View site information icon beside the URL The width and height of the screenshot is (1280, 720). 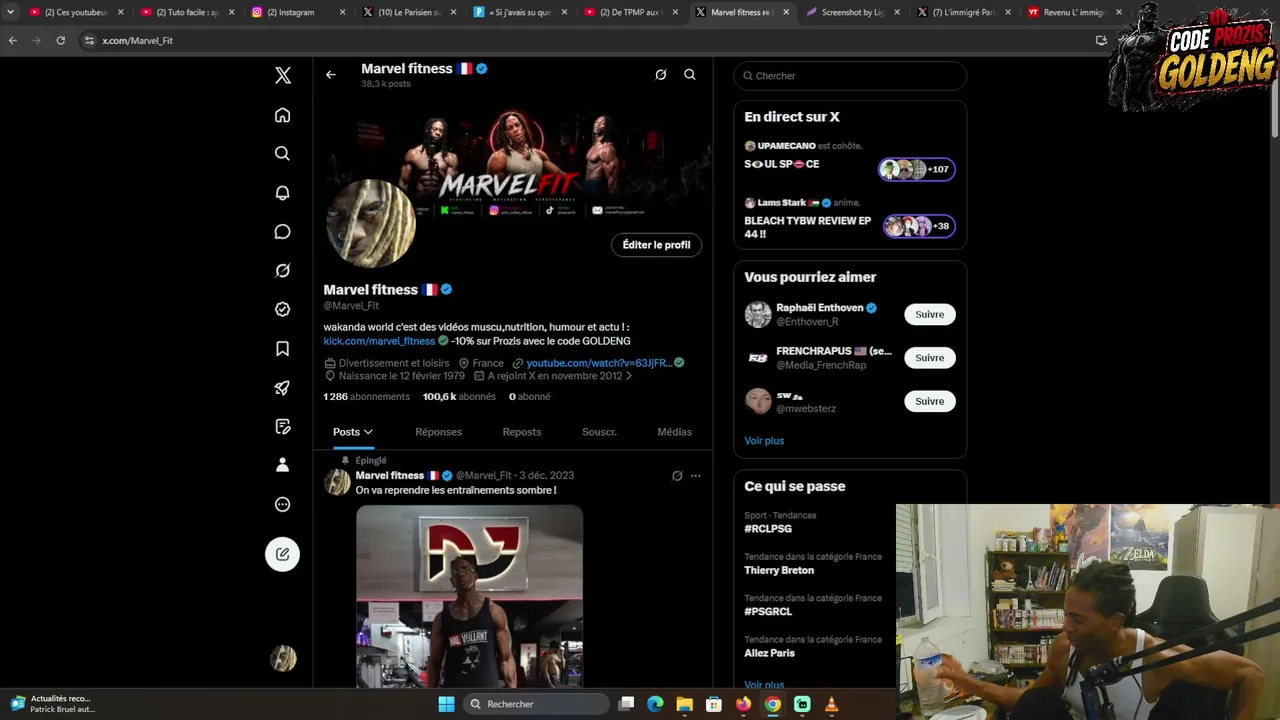pyautogui.click(x=89, y=40)
